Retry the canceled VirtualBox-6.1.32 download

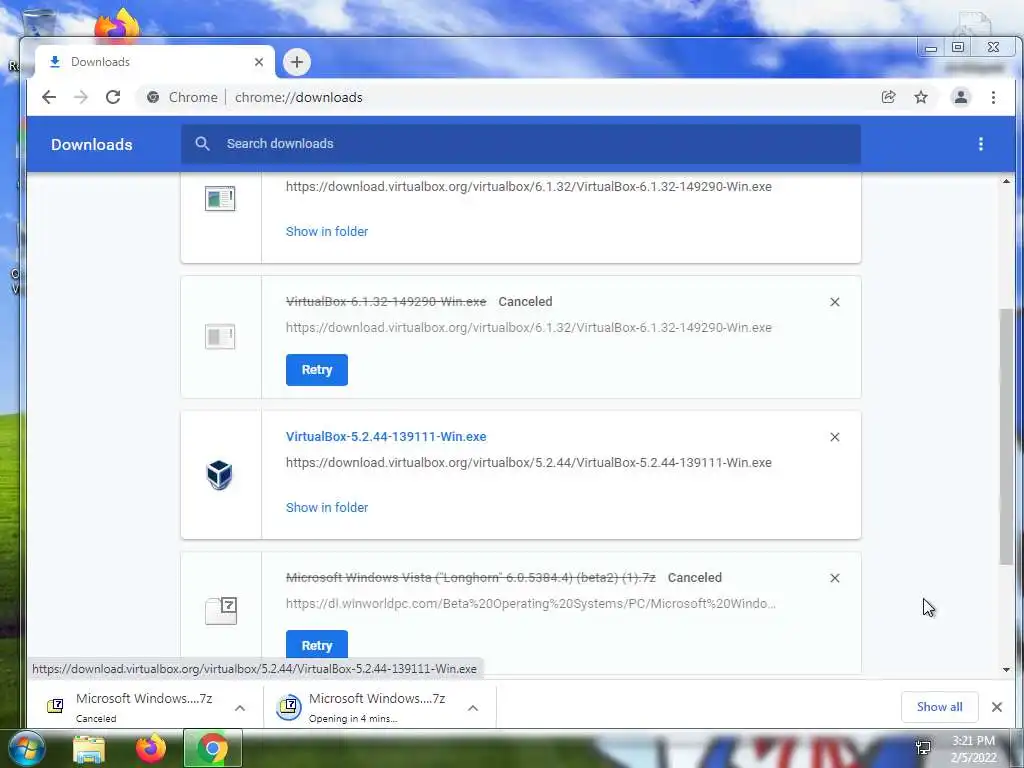click(x=317, y=370)
